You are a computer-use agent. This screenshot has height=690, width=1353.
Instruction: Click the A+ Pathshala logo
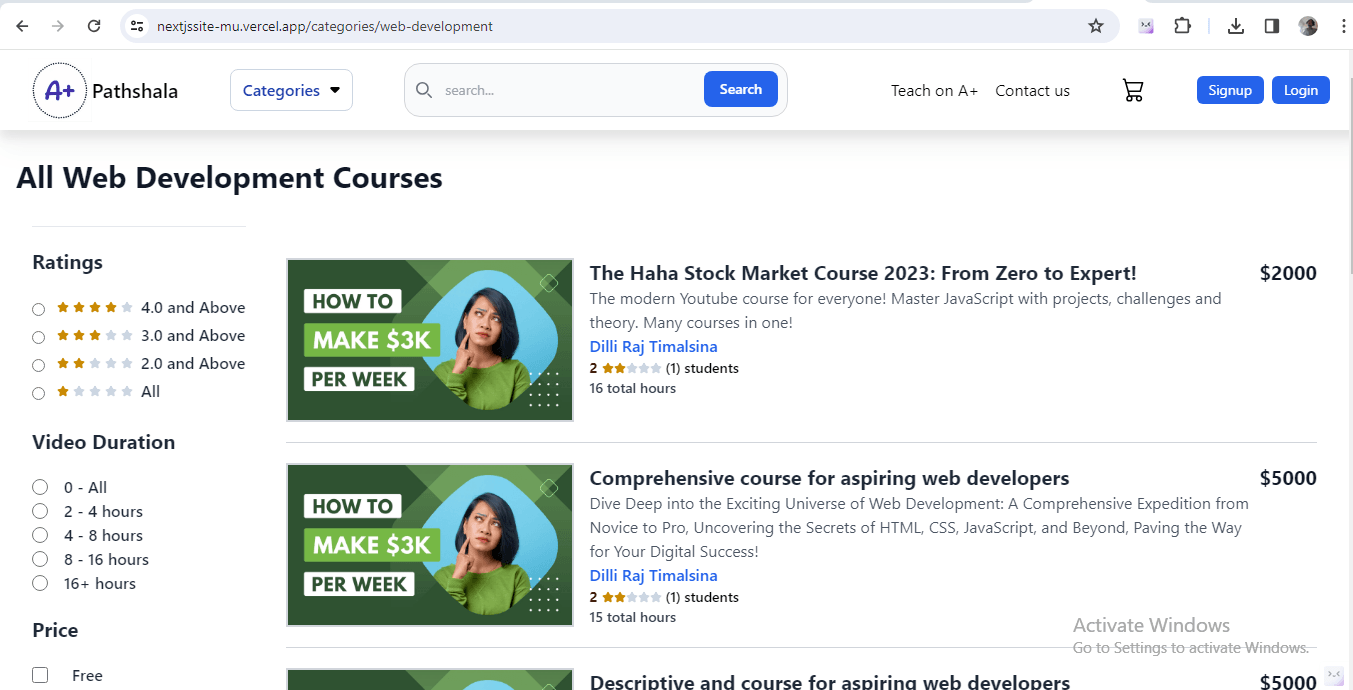coord(60,91)
